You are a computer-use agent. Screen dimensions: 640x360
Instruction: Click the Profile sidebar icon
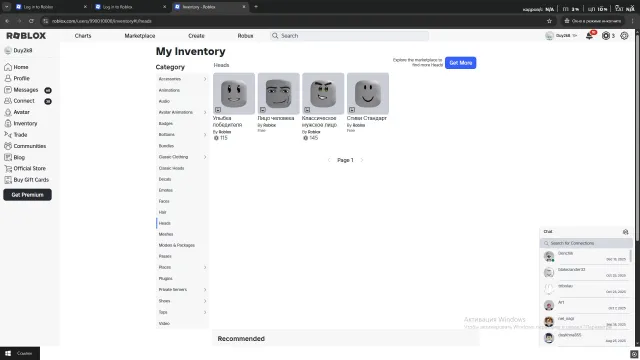pyautogui.click(x=8, y=78)
